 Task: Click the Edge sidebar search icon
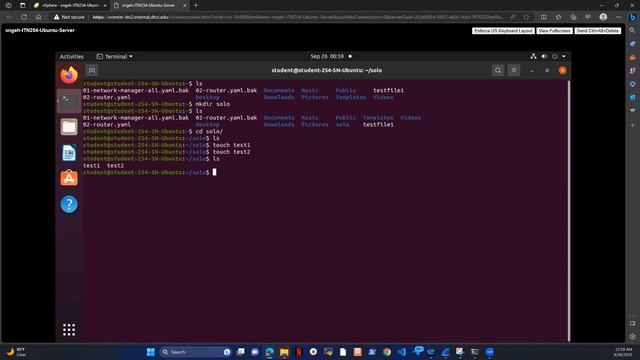point(633,31)
